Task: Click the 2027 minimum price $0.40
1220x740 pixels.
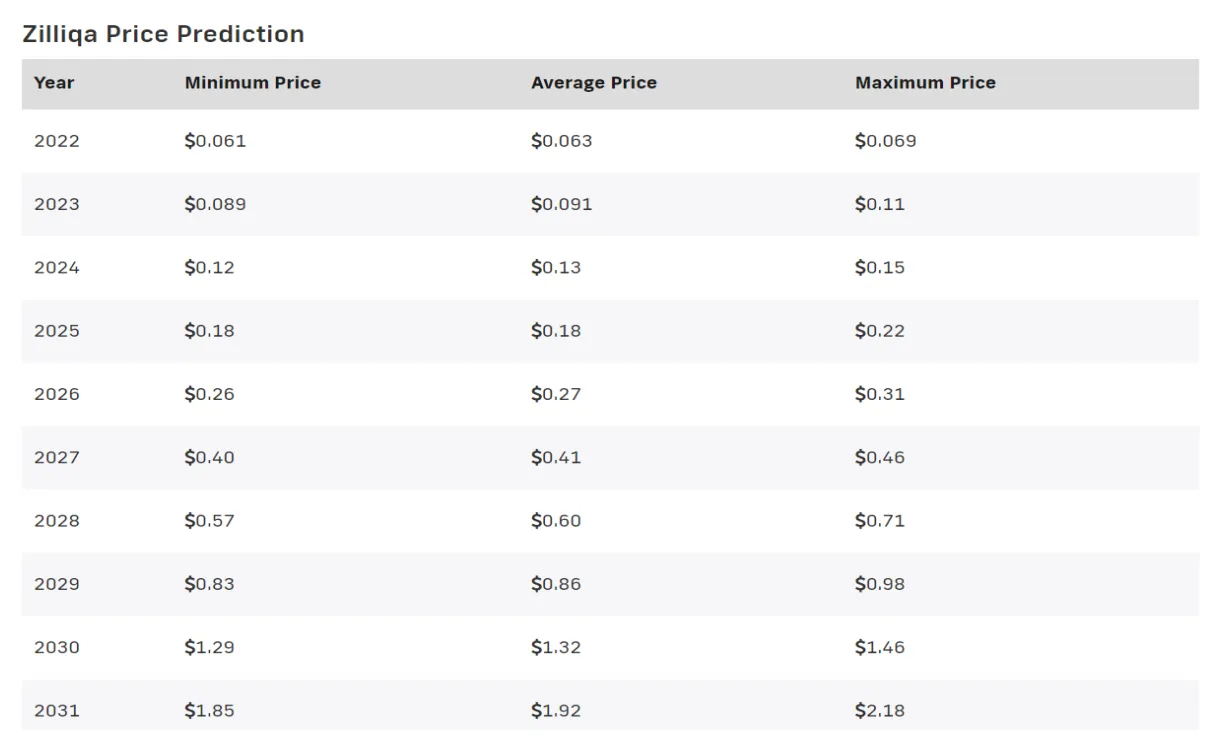Action: (209, 458)
